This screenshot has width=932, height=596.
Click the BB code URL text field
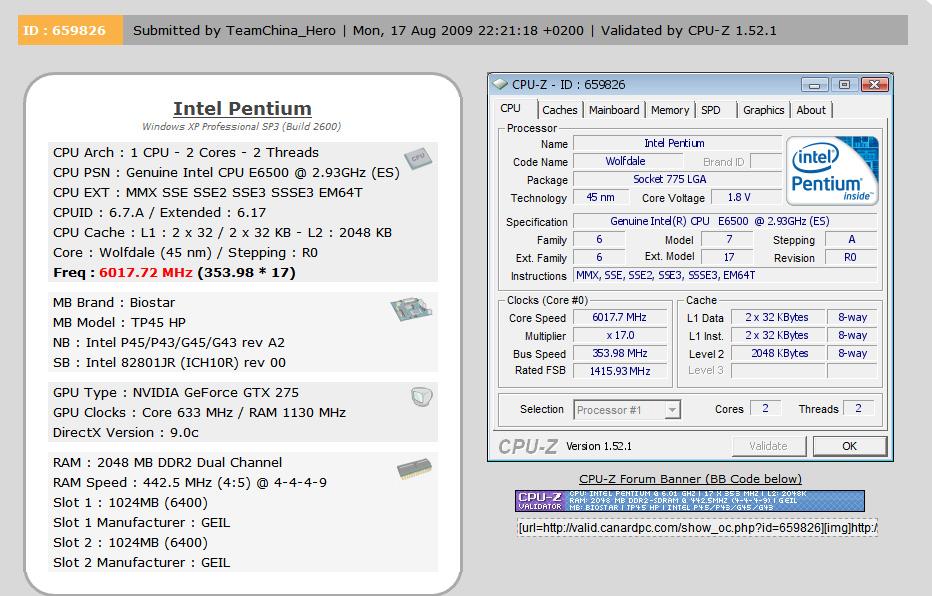pos(698,528)
